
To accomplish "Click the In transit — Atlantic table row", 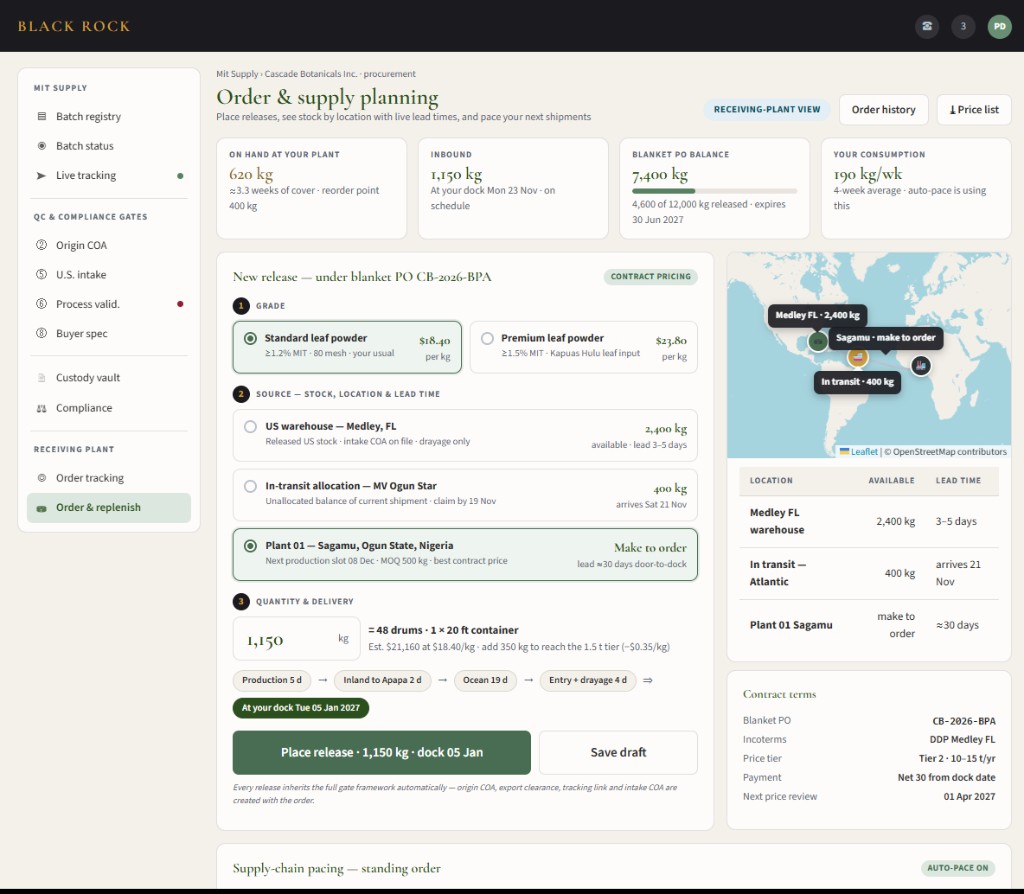I will (x=869, y=573).
